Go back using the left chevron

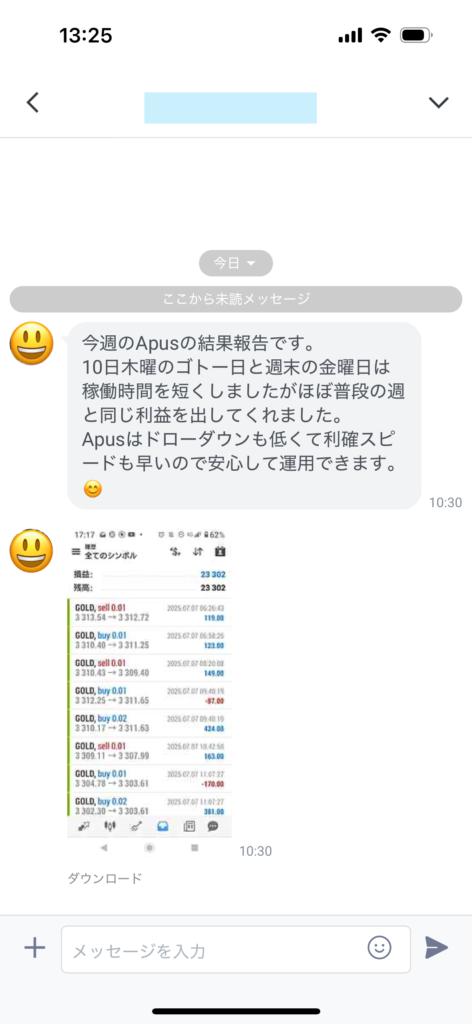33,103
